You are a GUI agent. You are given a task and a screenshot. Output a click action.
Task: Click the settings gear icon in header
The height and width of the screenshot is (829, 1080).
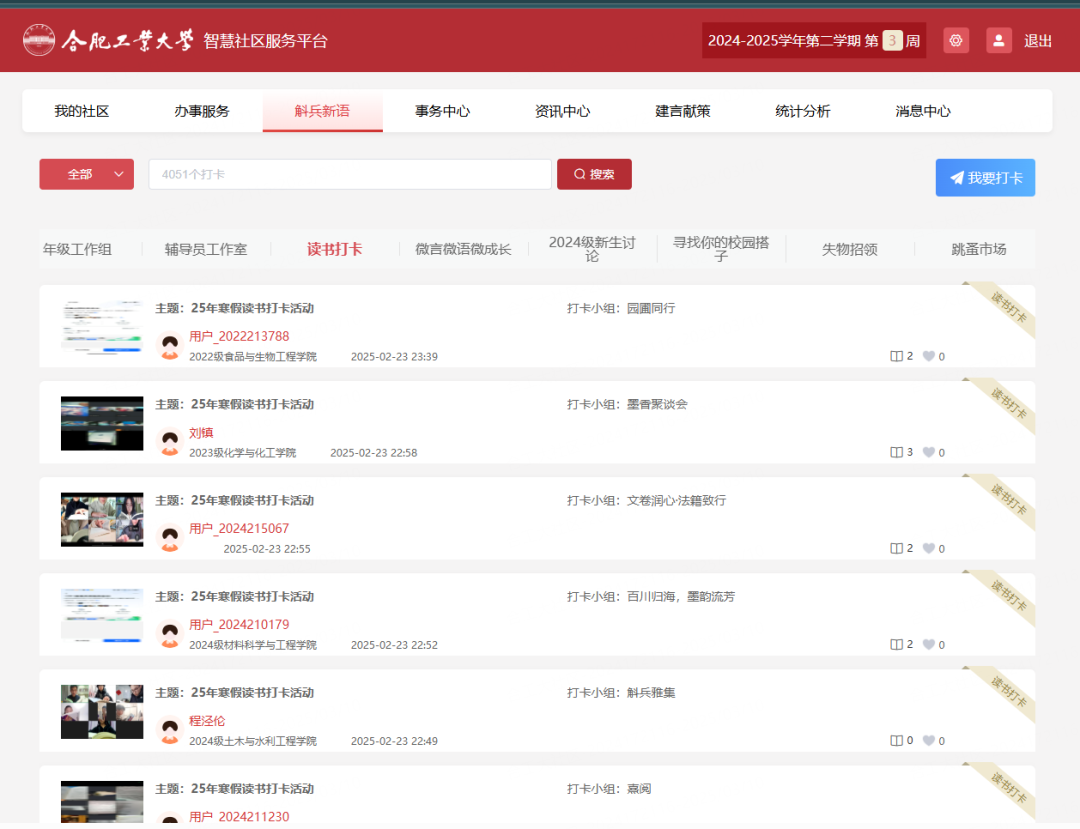(x=956, y=40)
